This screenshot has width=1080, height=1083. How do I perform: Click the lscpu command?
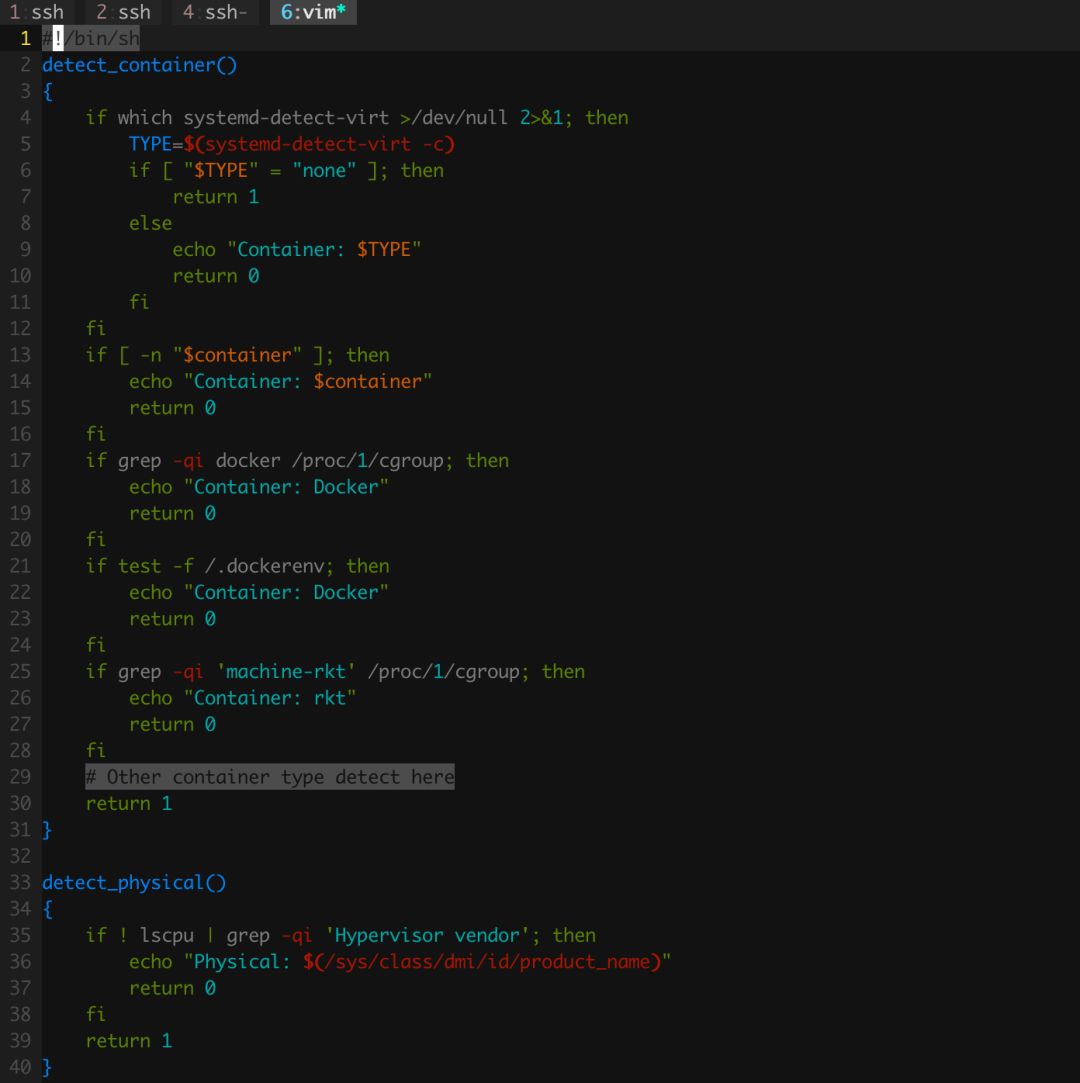coord(167,935)
